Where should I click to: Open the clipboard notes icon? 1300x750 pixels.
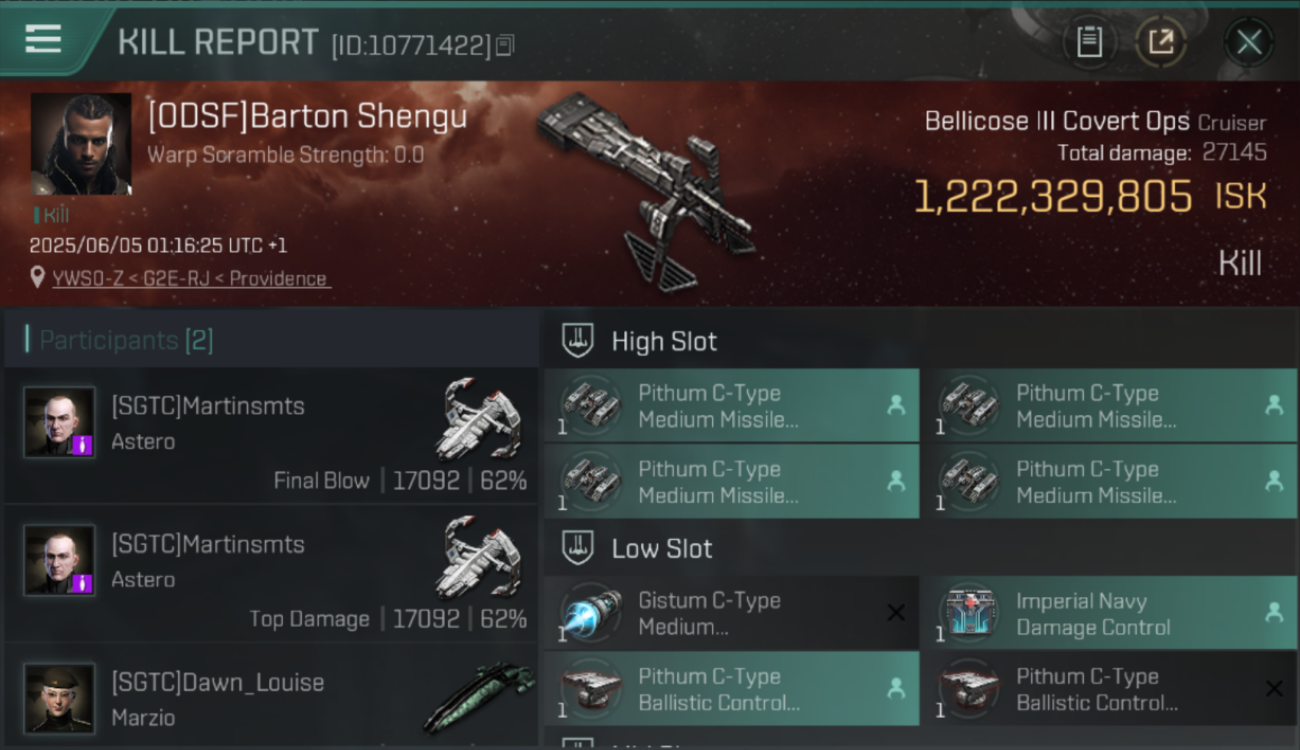(1089, 42)
